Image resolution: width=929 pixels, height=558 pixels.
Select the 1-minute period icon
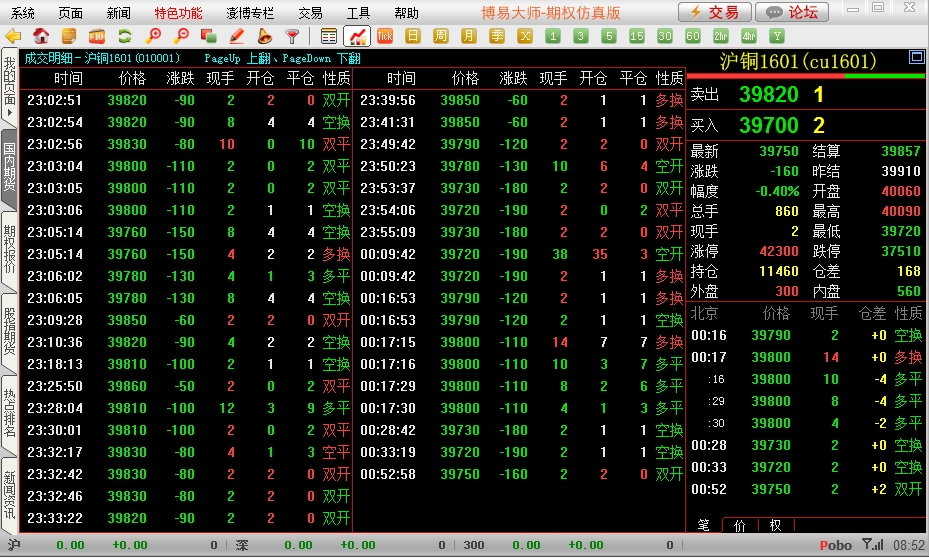coord(553,36)
